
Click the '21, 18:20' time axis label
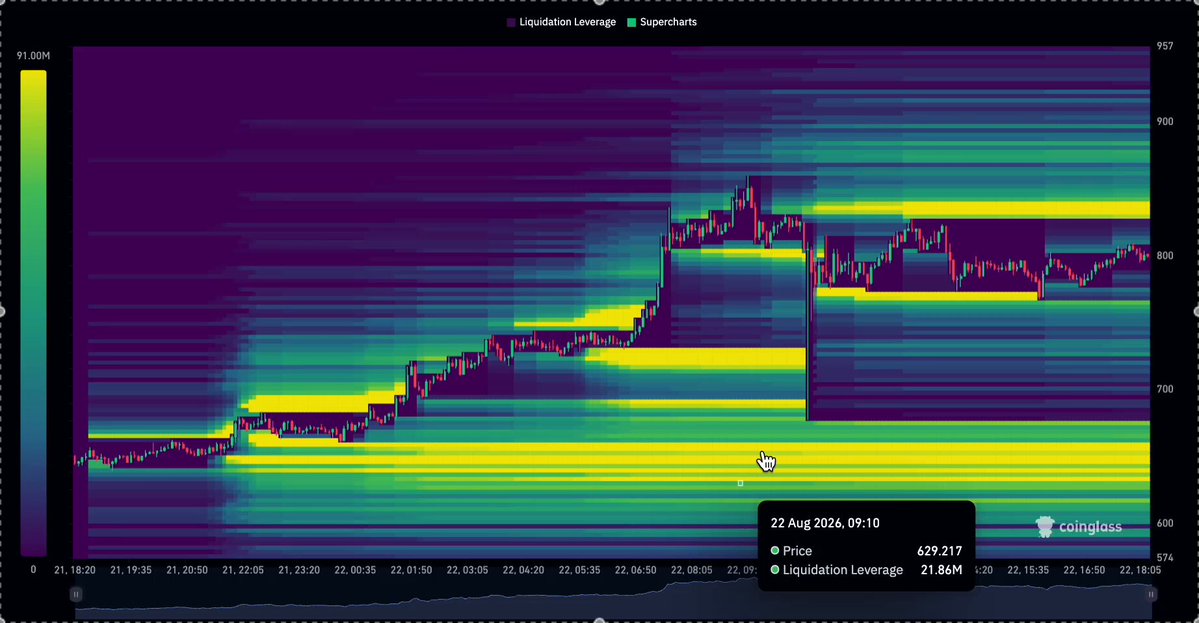coord(75,570)
